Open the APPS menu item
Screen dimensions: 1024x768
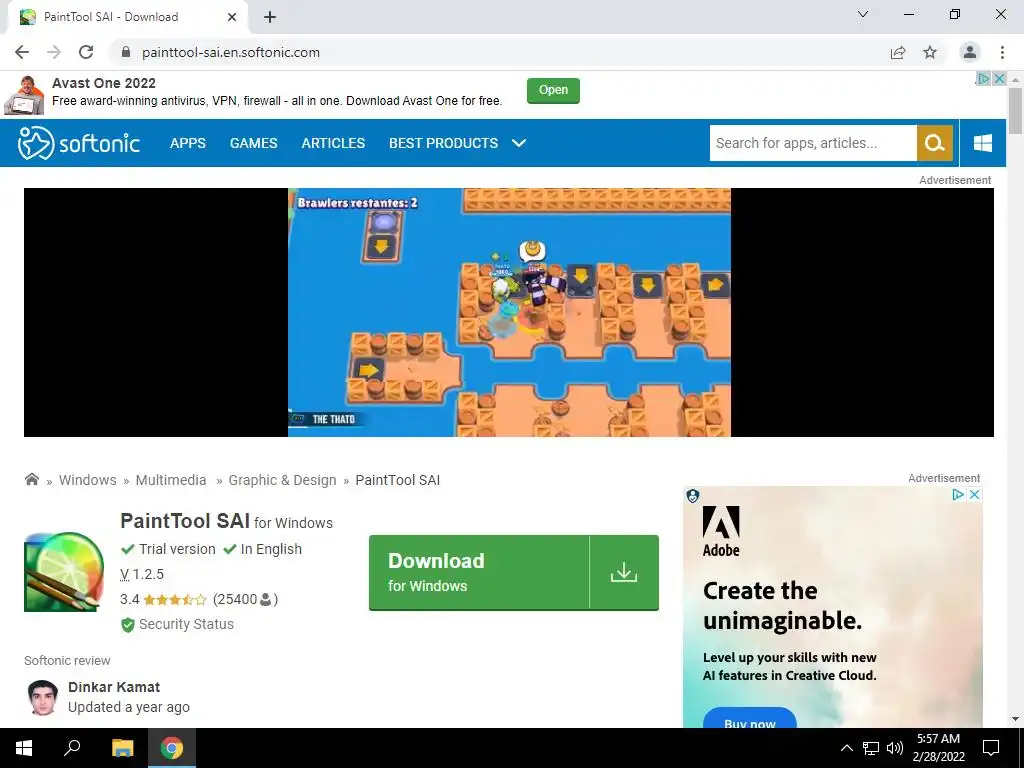[187, 143]
